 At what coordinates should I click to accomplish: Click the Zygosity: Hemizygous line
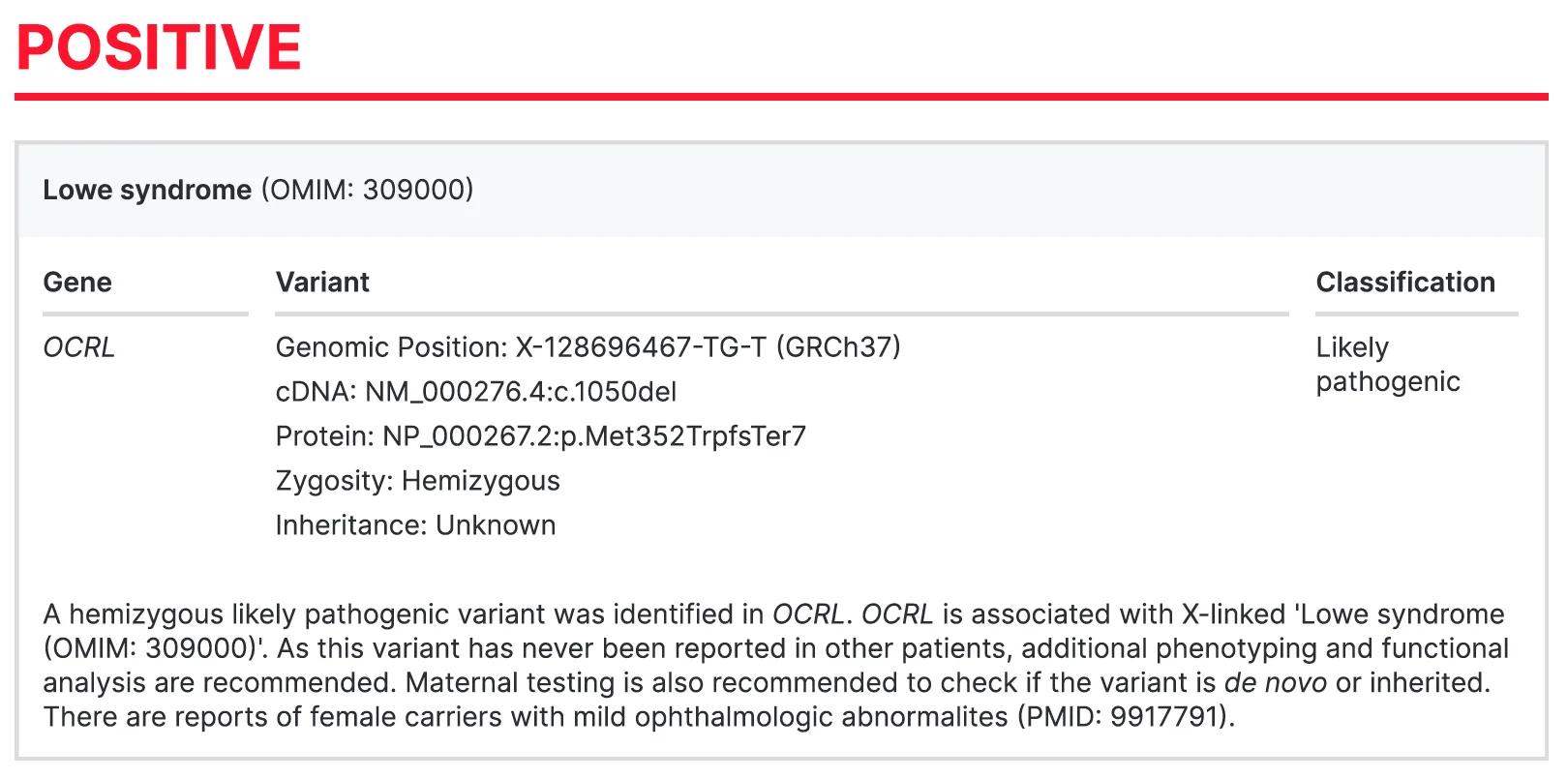pyautogui.click(x=417, y=481)
